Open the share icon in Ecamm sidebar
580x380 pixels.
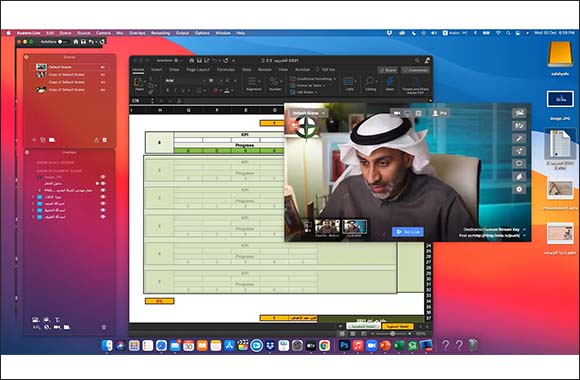click(x=519, y=151)
